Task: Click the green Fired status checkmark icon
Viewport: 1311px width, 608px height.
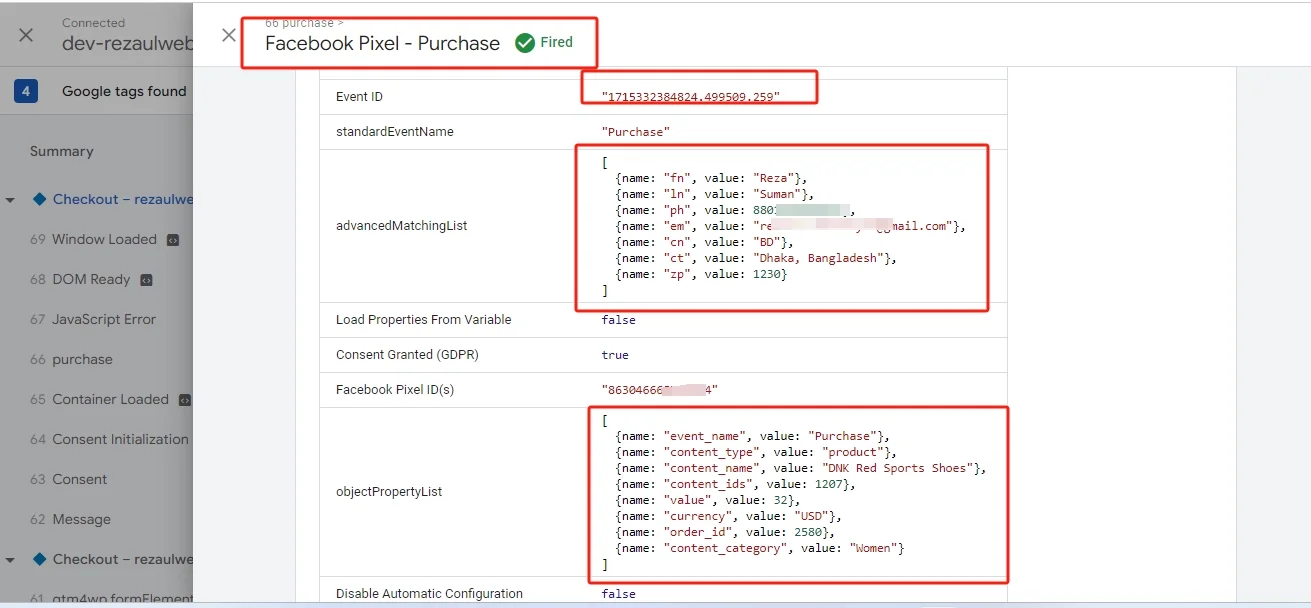Action: (525, 43)
